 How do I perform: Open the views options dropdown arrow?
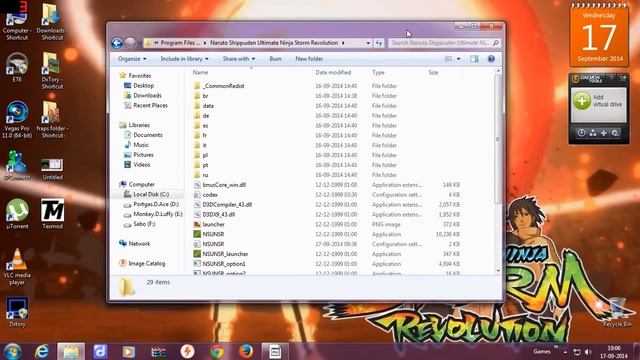tap(458, 59)
